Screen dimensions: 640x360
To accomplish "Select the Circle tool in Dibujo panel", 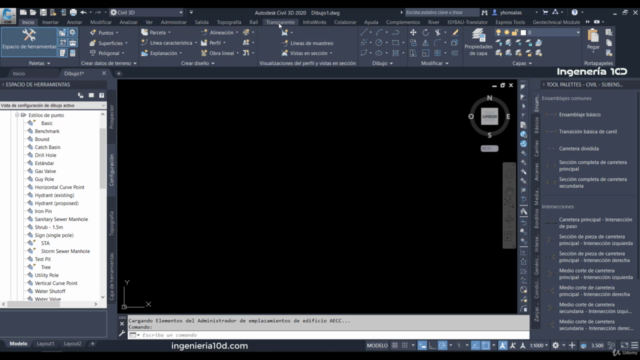I will pyautogui.click(x=379, y=42).
